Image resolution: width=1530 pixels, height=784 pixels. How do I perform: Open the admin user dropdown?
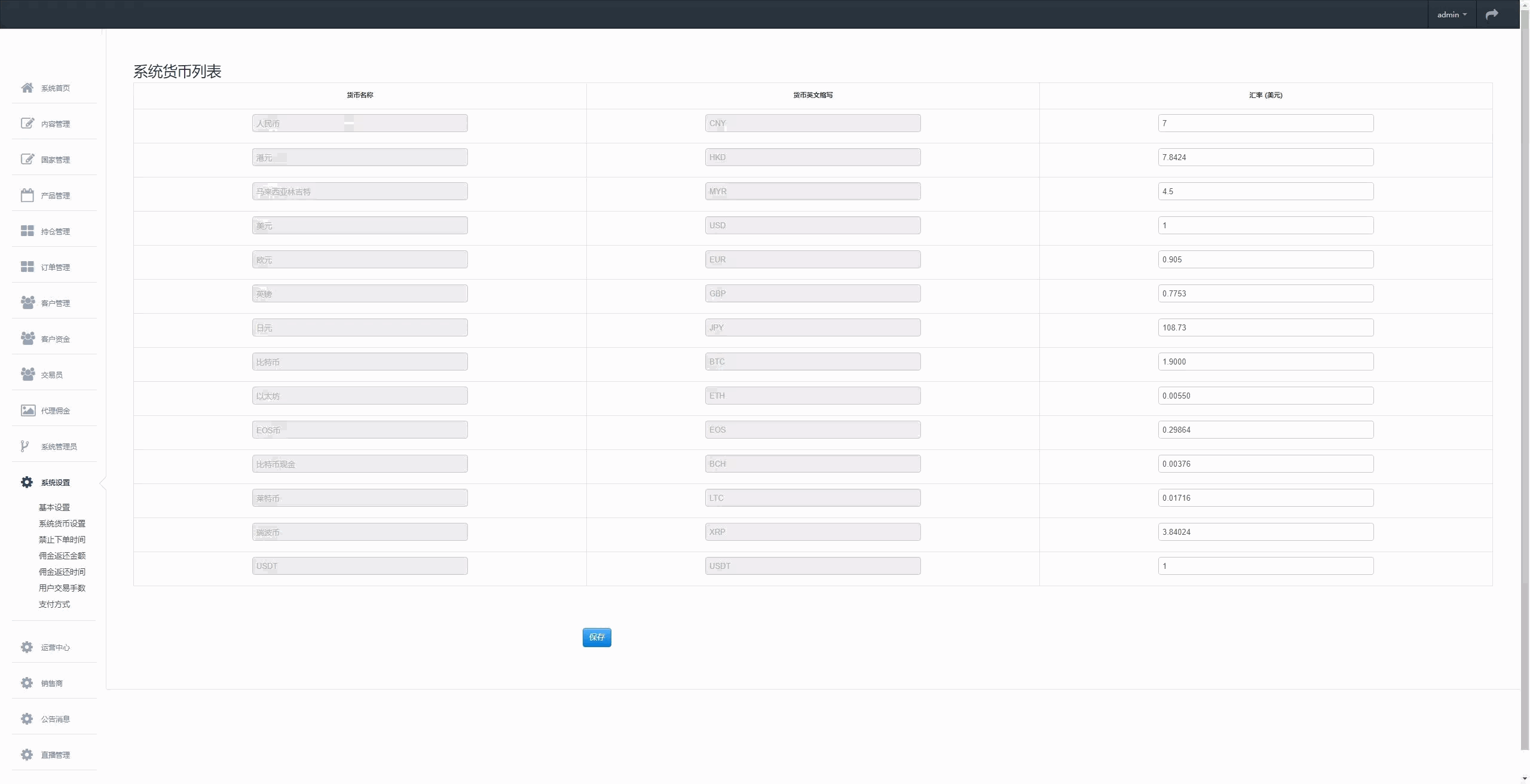[x=1452, y=14]
